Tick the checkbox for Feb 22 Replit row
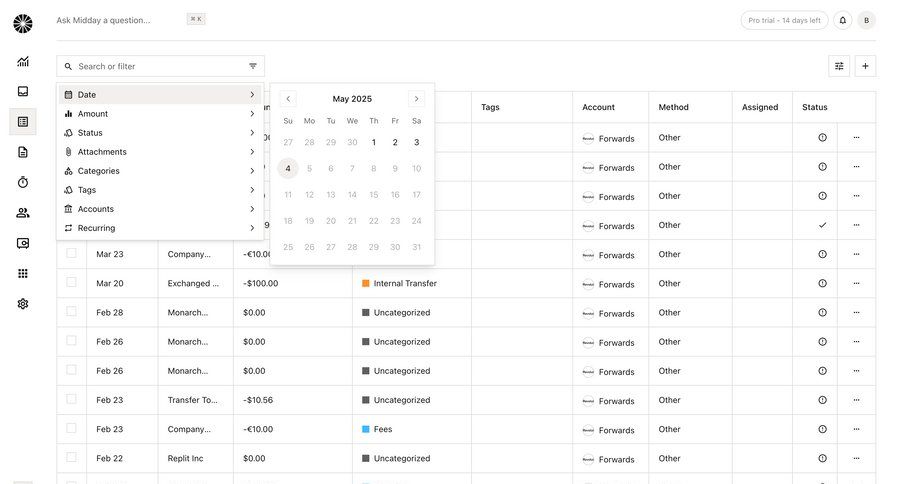 point(71,457)
